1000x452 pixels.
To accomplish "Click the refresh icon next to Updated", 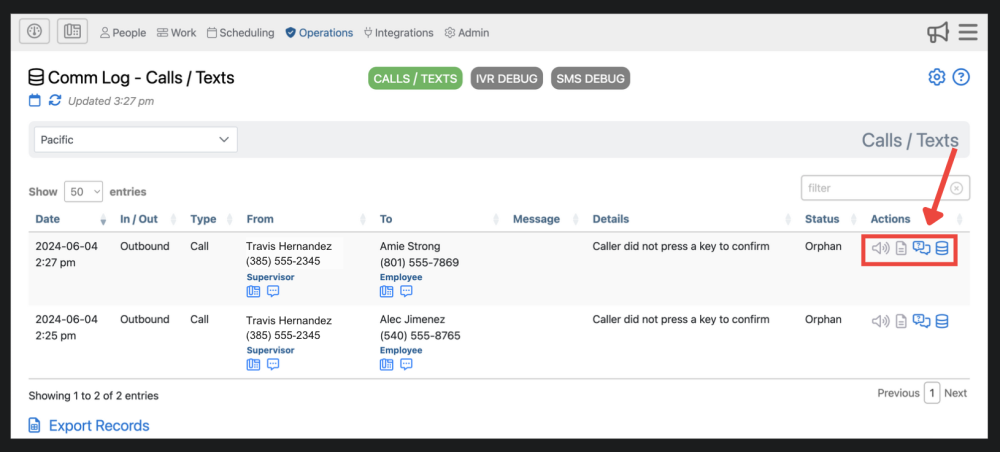I will (x=55, y=100).
